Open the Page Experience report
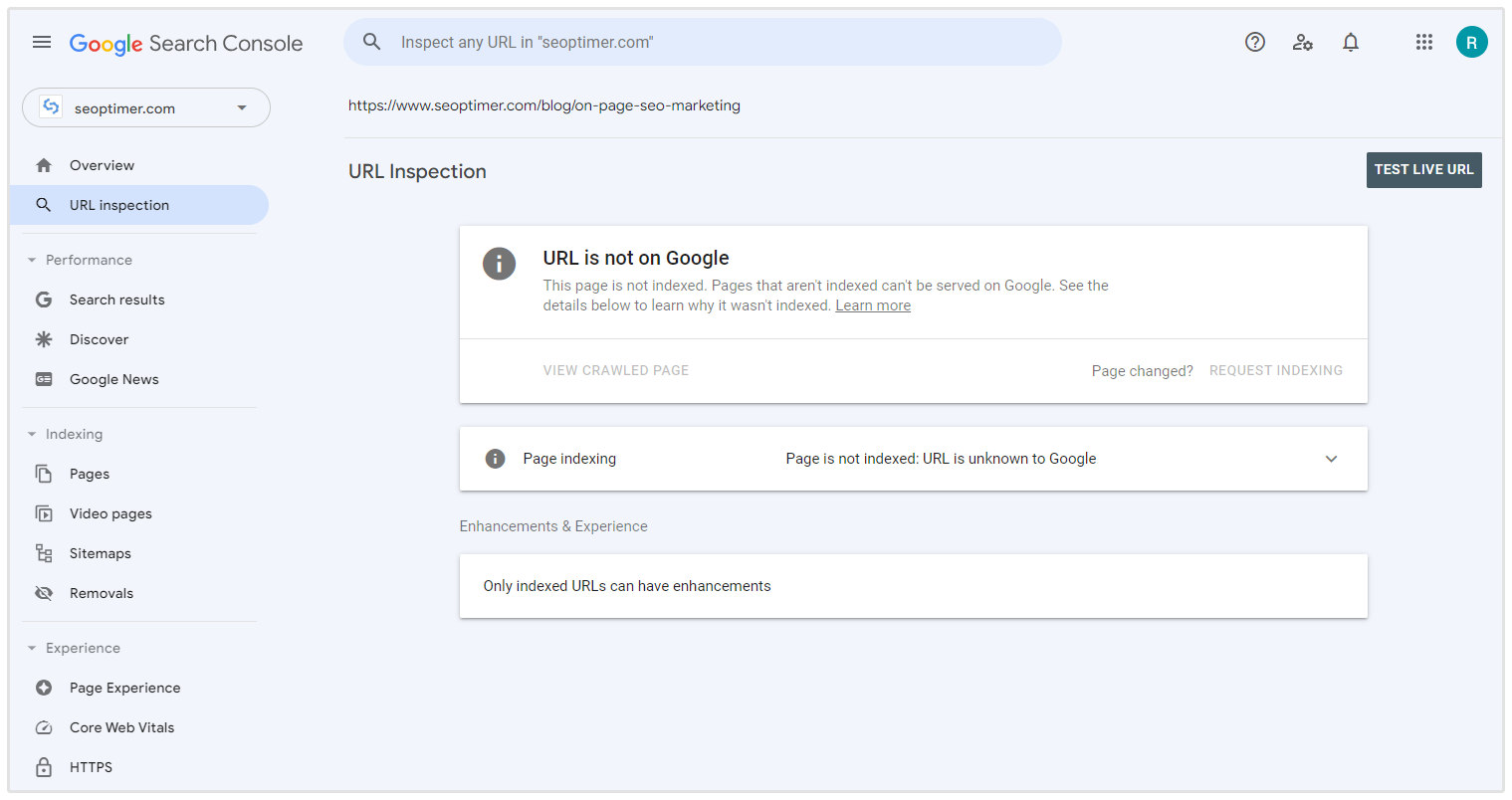The width and height of the screenshot is (1512, 800). coord(124,687)
